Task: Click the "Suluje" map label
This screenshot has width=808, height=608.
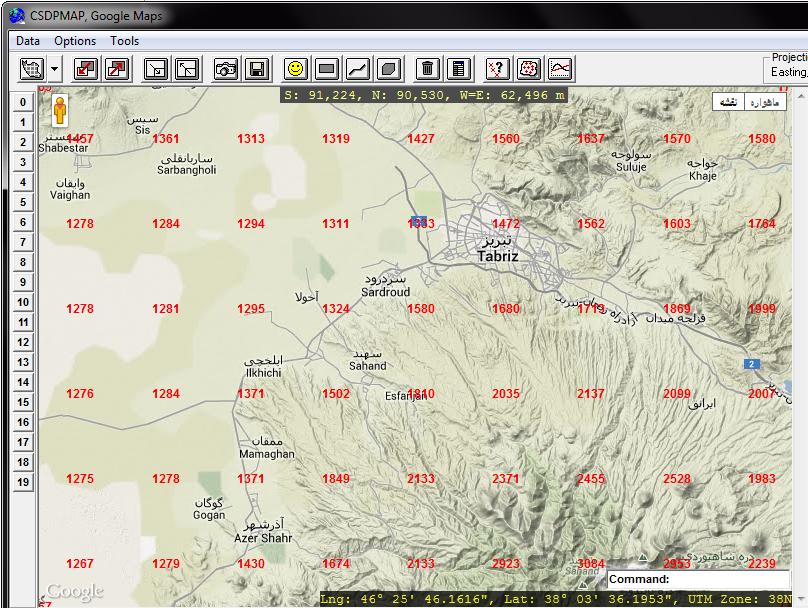Action: 631,167
